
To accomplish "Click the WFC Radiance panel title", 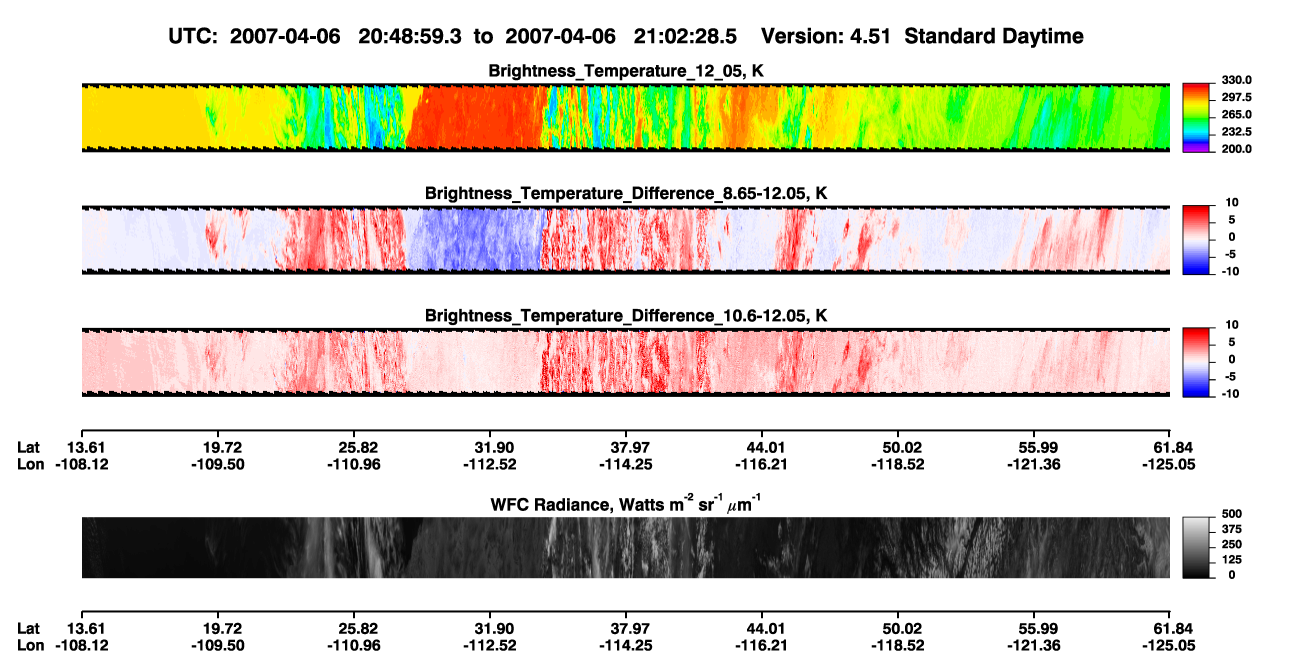I will [x=626, y=503].
